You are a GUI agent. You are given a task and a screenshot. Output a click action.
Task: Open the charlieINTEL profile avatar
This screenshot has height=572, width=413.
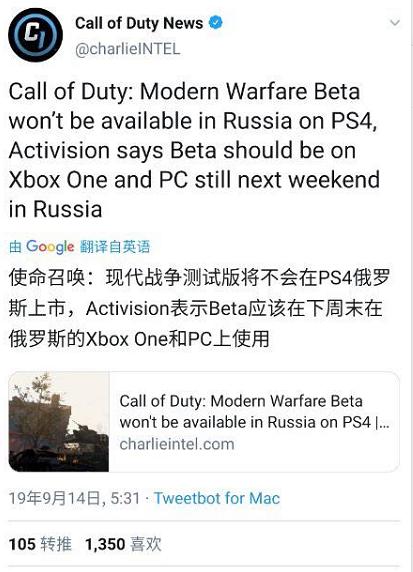[35, 35]
